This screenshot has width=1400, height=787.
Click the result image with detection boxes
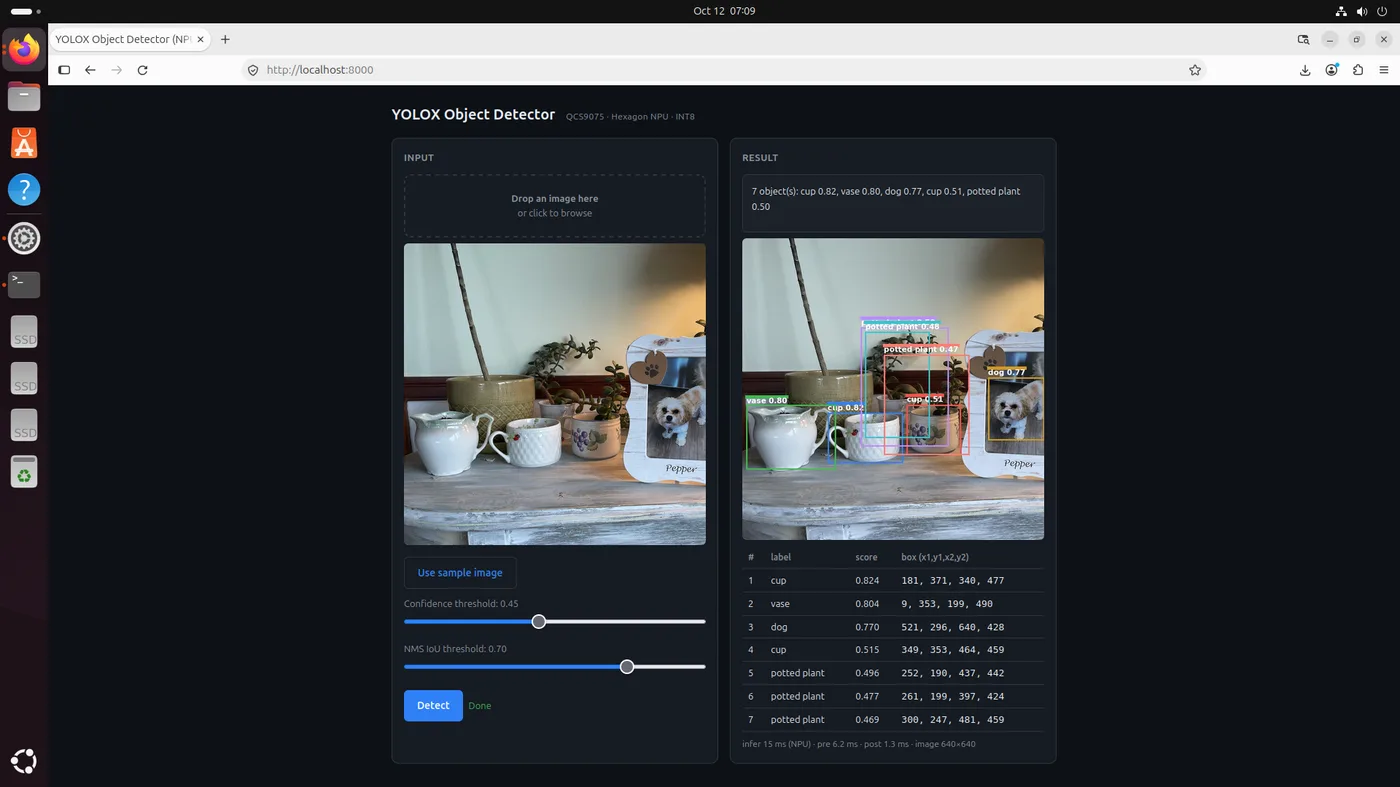click(893, 389)
